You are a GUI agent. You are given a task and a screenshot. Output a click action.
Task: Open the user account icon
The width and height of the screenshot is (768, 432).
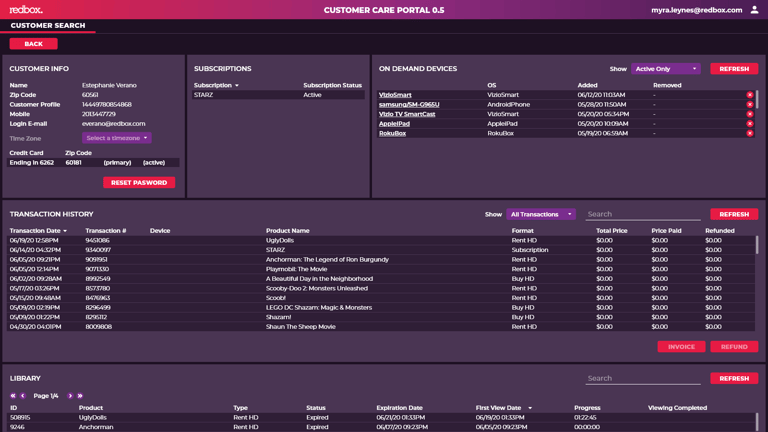tap(754, 10)
